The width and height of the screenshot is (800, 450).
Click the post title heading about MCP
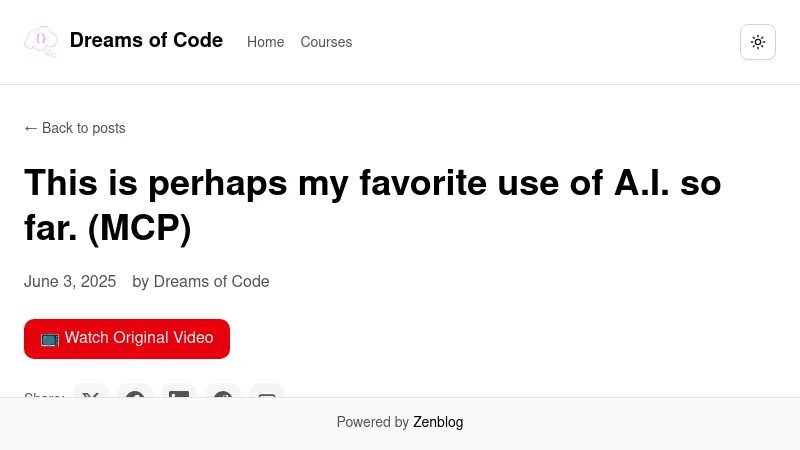(372, 205)
